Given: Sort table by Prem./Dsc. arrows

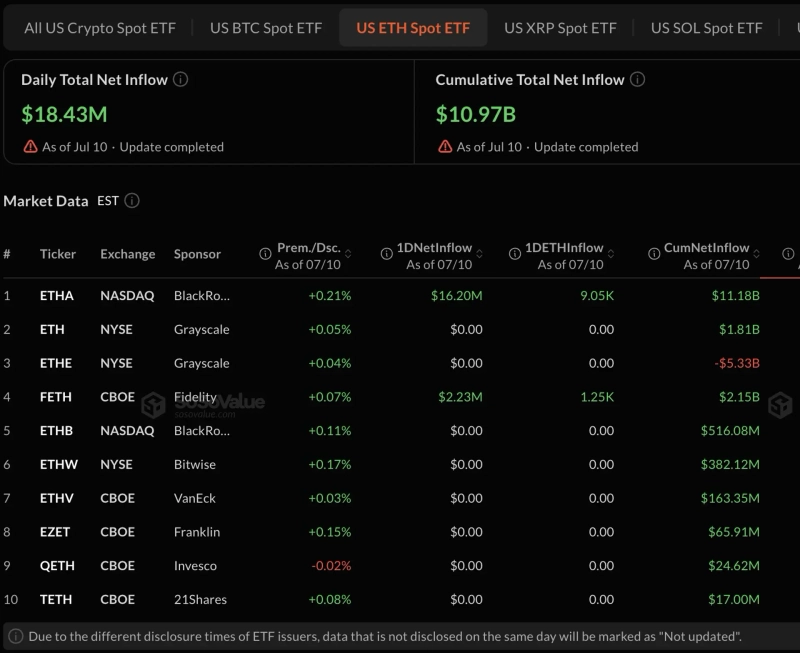Looking at the screenshot, I should [x=348, y=254].
